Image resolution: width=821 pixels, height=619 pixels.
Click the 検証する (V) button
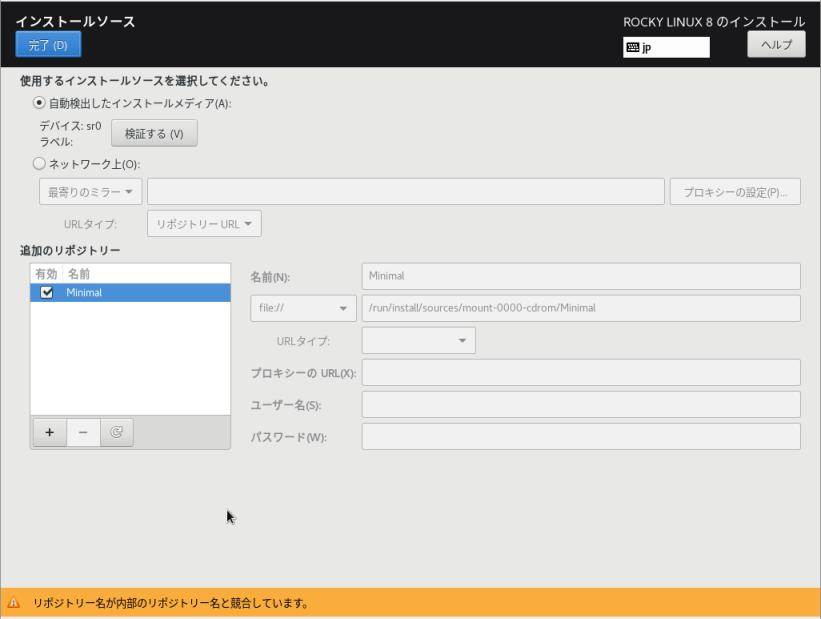pos(154,133)
